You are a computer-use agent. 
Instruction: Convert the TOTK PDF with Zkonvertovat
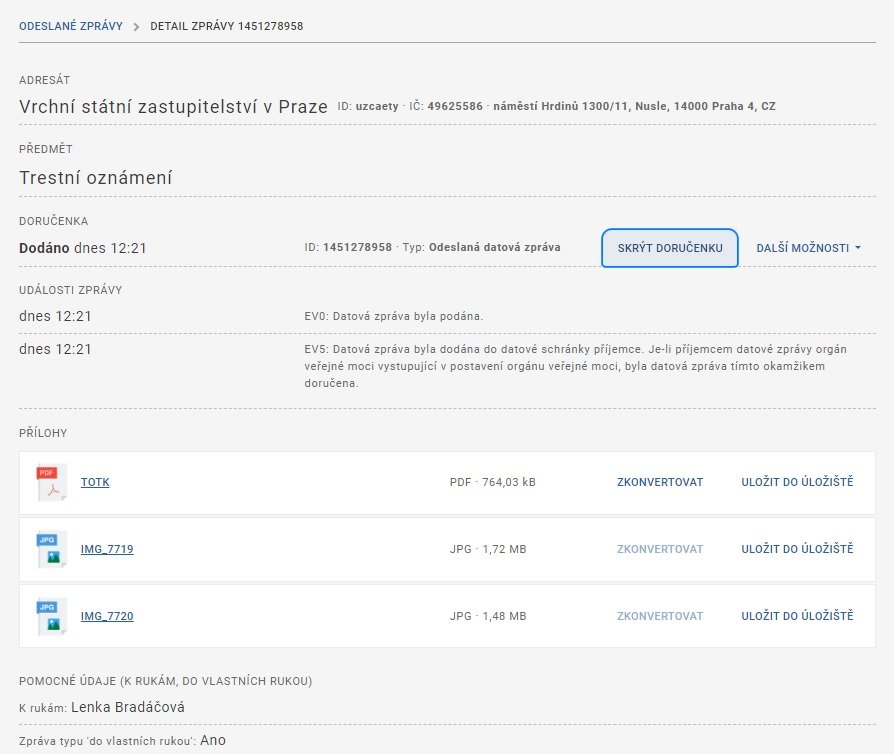point(660,482)
